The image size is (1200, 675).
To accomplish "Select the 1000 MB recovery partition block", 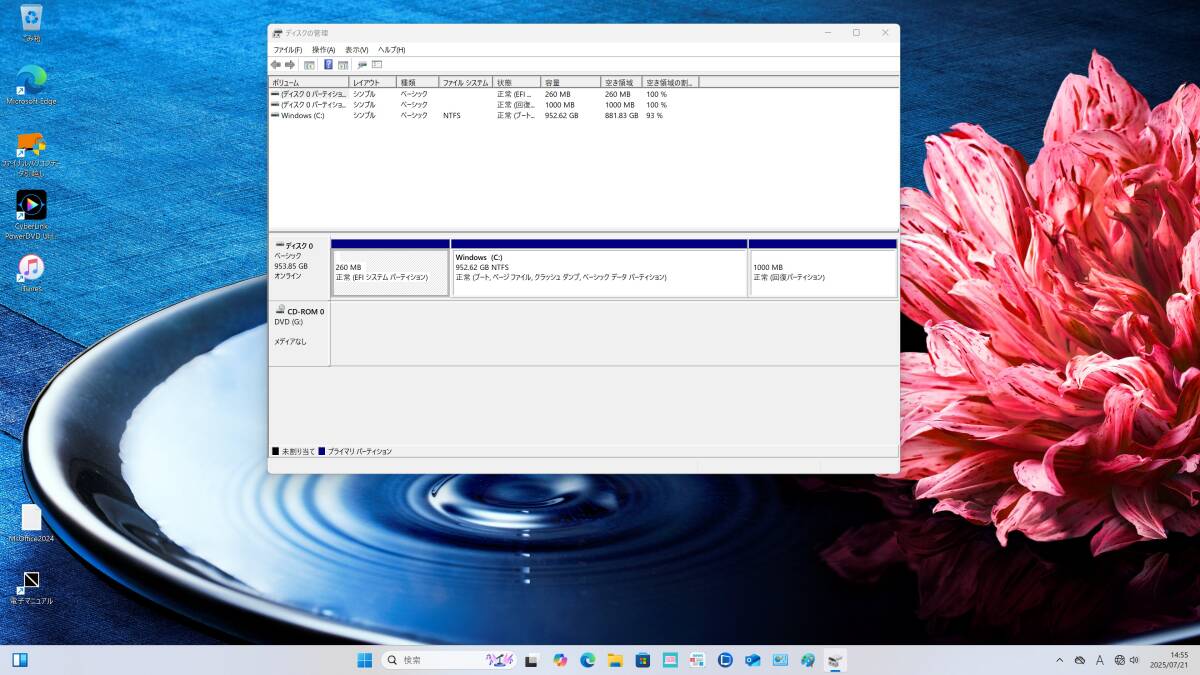I will 823,268.
